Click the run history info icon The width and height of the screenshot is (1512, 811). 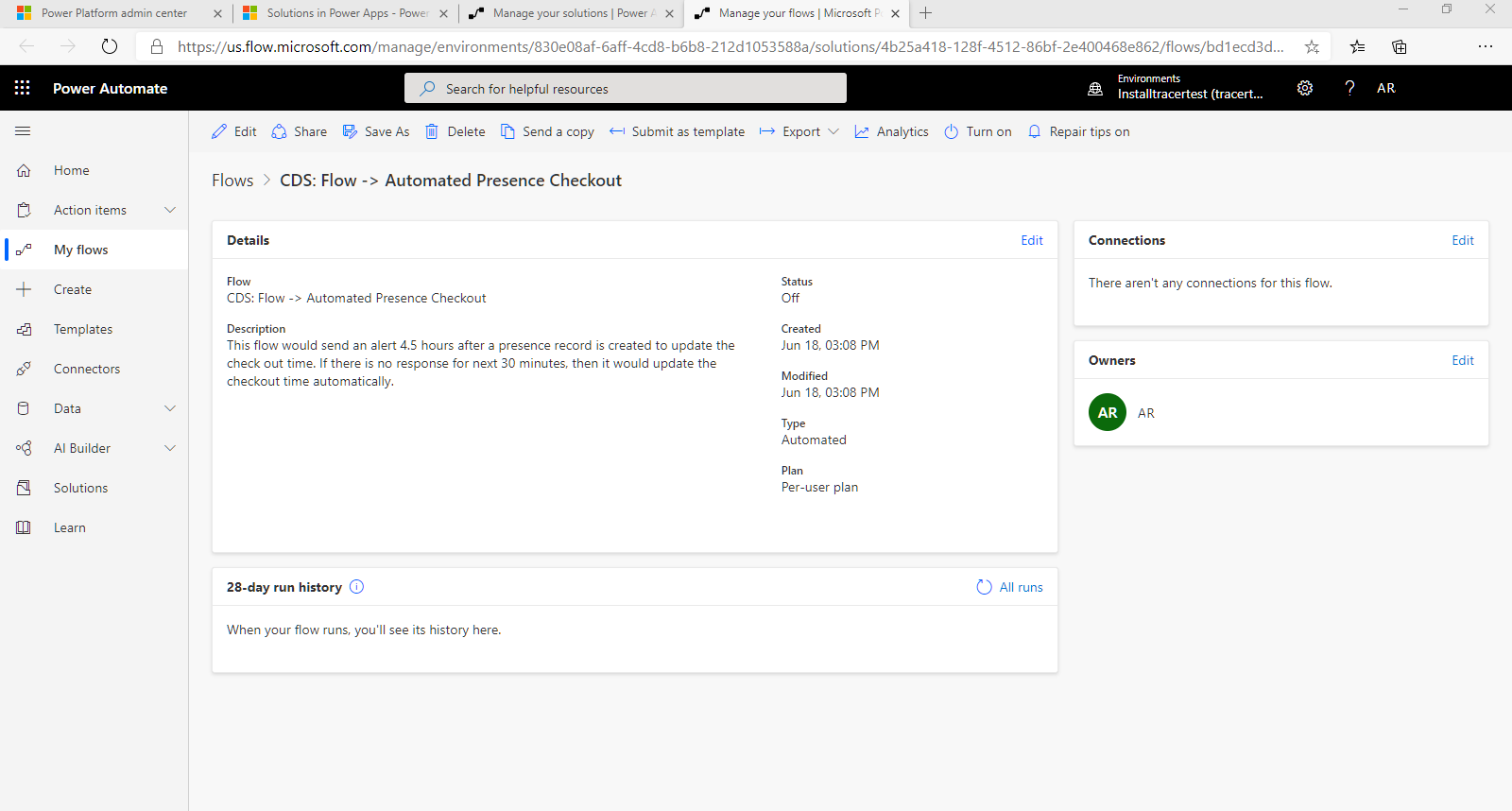point(356,587)
